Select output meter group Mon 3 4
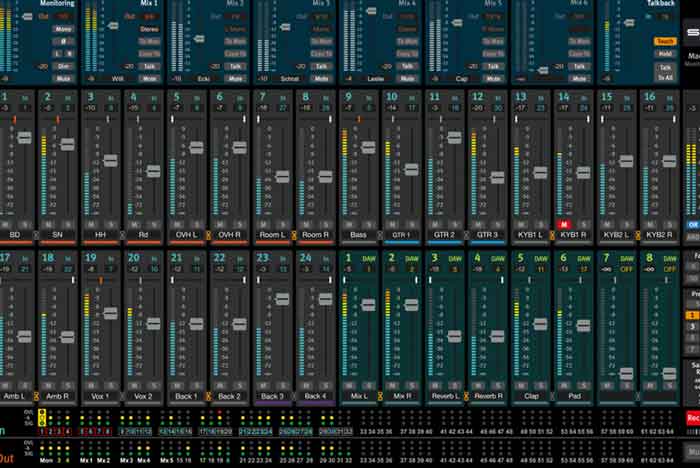 [55, 460]
